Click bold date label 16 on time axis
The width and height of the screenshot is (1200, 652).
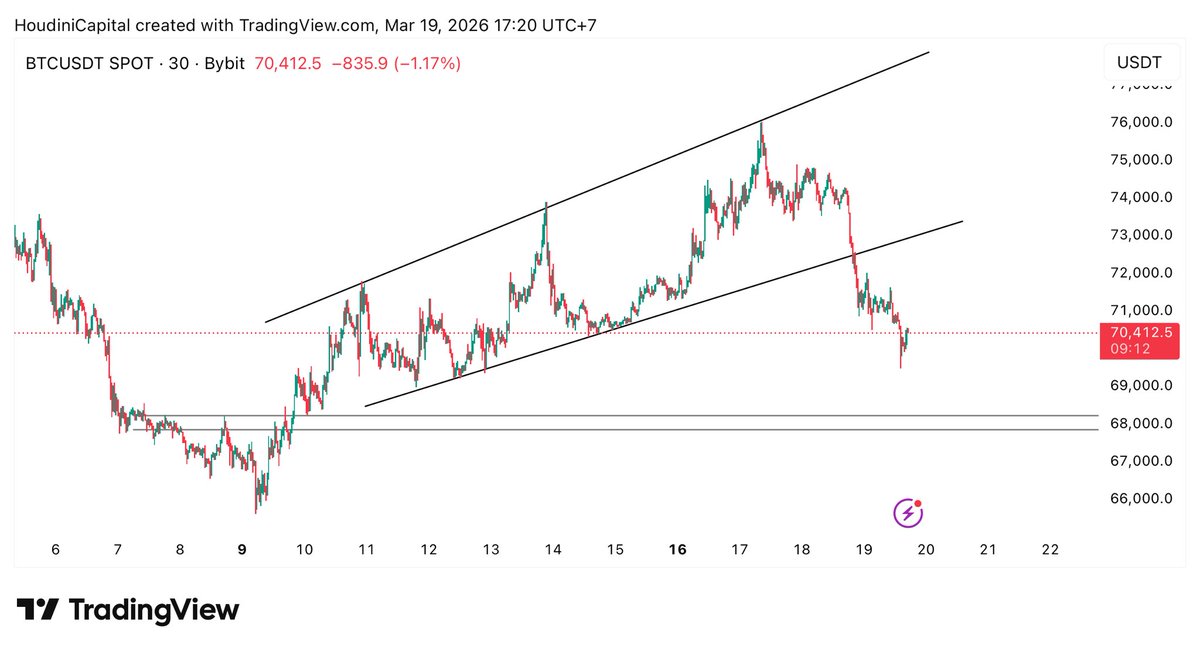(x=677, y=549)
